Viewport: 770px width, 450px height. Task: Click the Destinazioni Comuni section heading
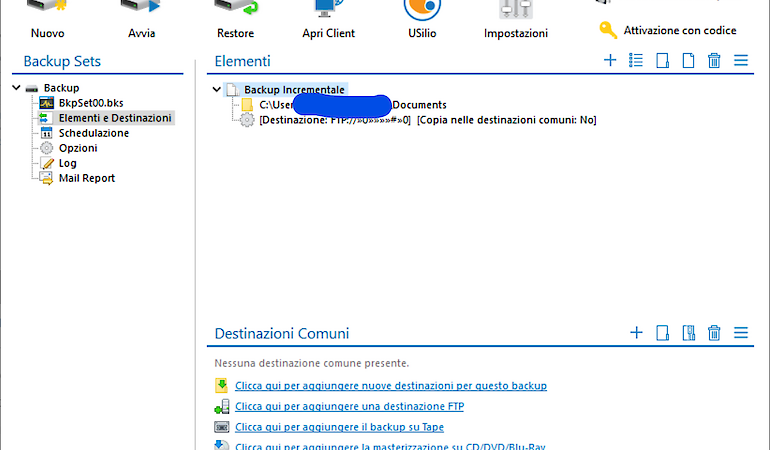pyautogui.click(x=281, y=333)
